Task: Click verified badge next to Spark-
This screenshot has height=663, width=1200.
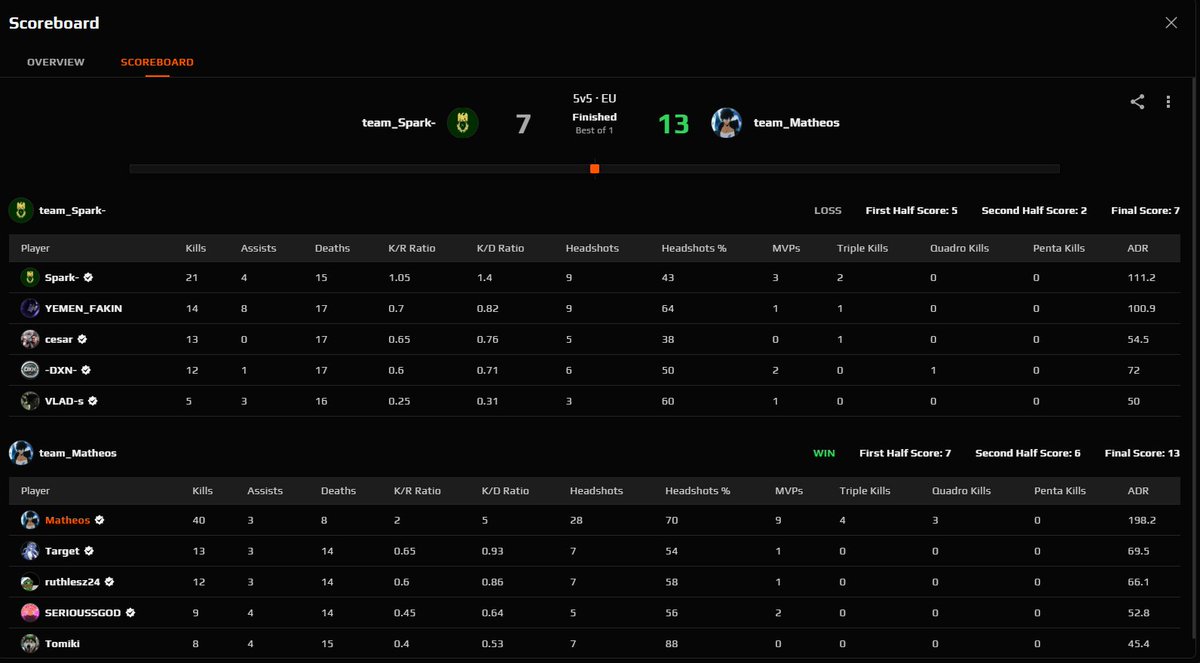Action: coord(88,277)
